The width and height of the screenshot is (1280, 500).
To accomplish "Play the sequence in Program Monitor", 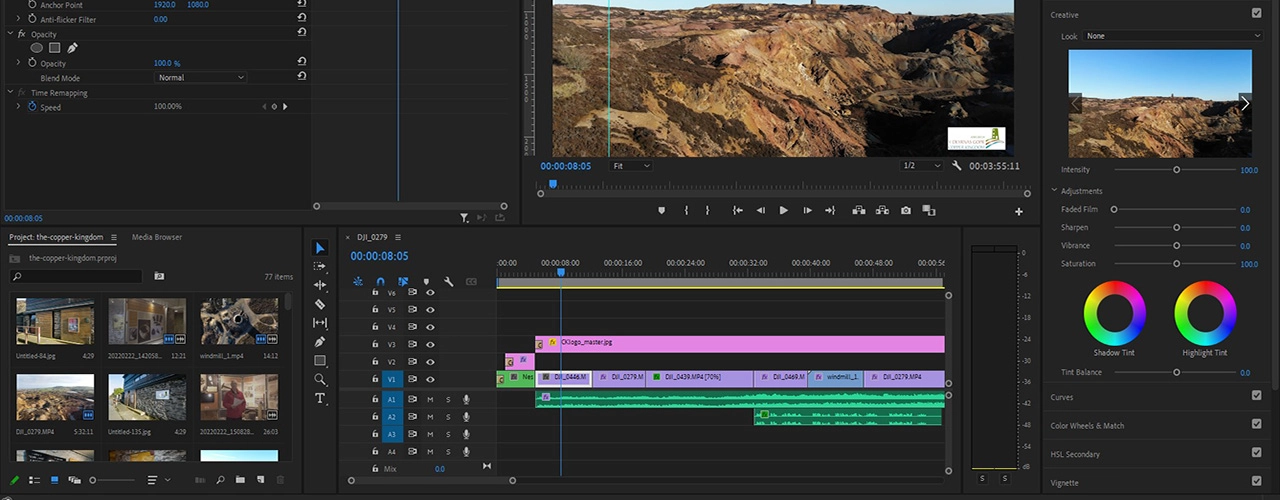I will (783, 210).
